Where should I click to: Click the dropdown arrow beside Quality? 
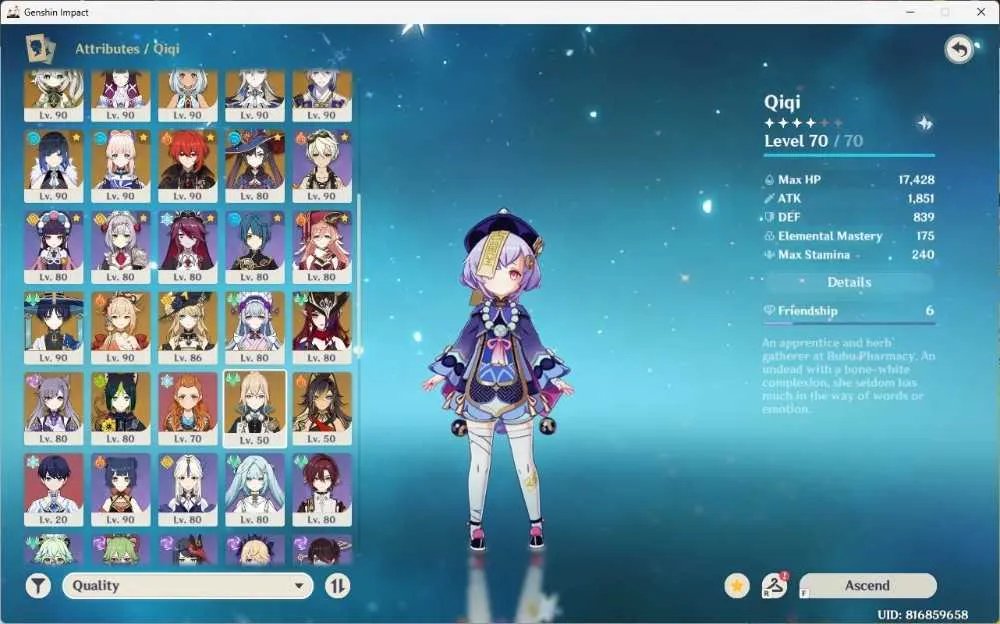[298, 585]
